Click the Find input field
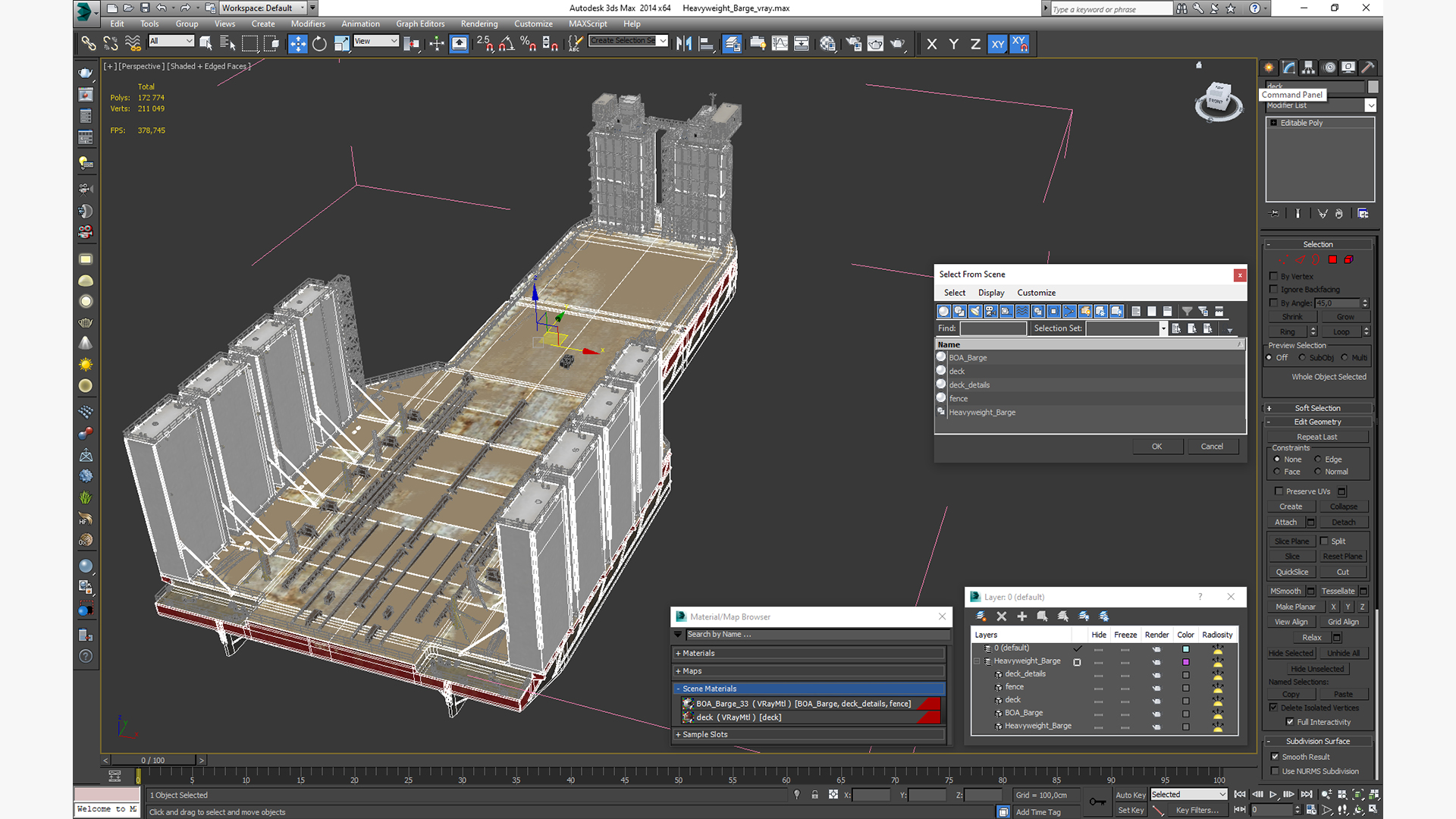 993,328
